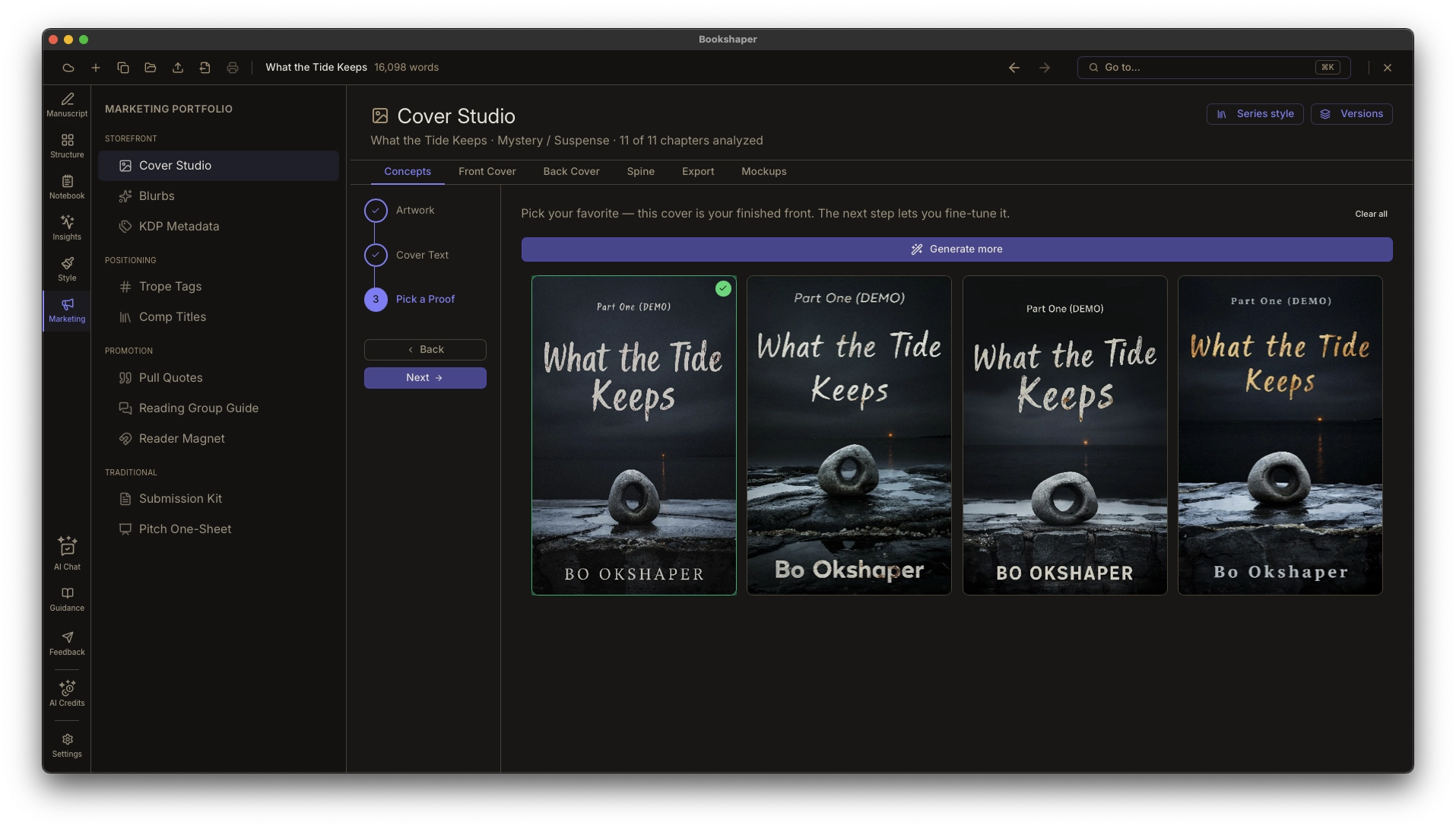Navigate back with the left arrow
1456x829 pixels.
click(1014, 68)
